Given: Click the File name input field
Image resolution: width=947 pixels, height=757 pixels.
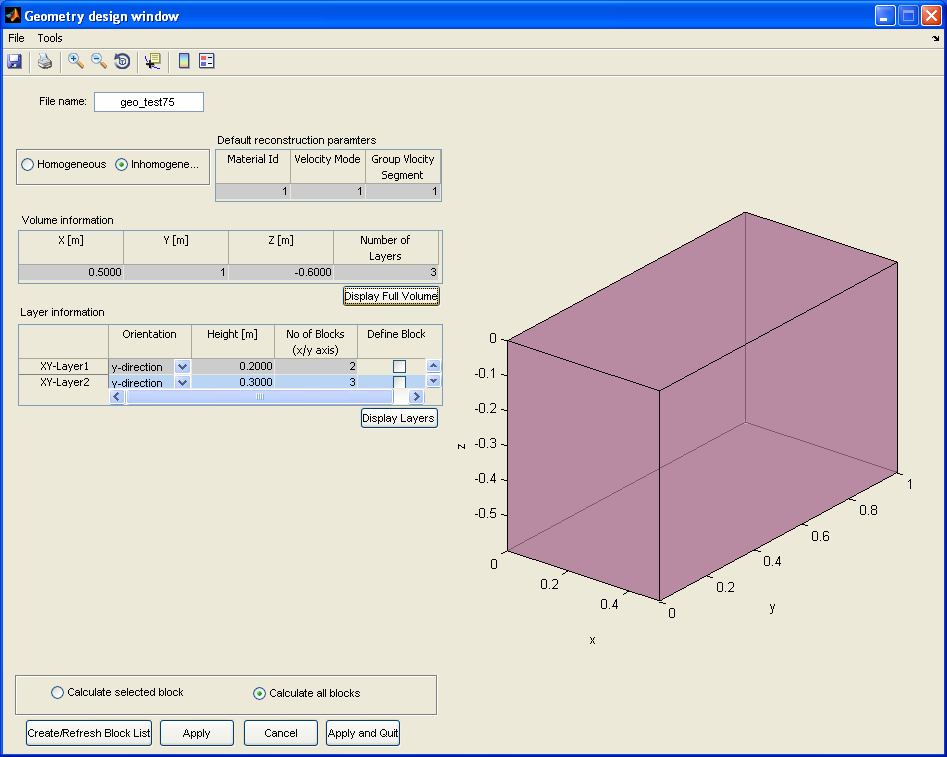Looking at the screenshot, I should click(149, 102).
